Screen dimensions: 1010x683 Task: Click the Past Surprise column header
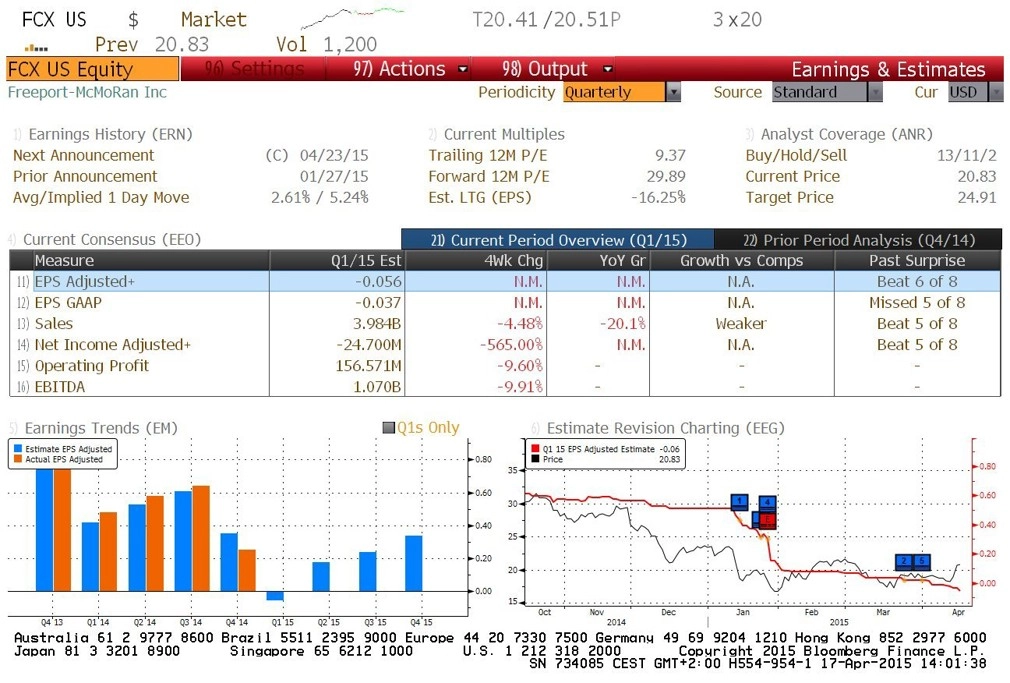[917, 260]
